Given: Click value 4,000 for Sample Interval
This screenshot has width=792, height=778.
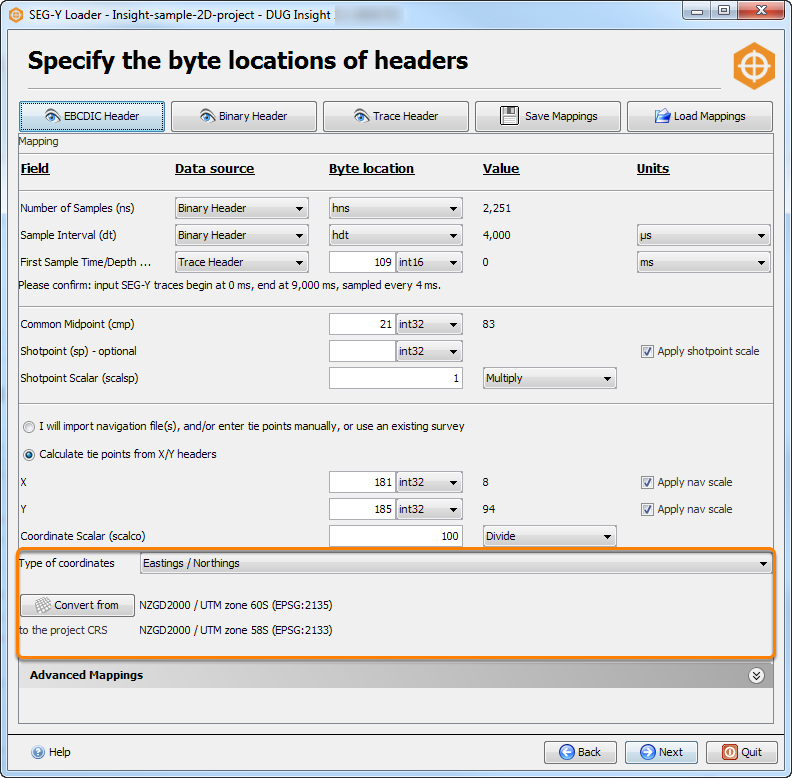Looking at the screenshot, I should pos(497,235).
